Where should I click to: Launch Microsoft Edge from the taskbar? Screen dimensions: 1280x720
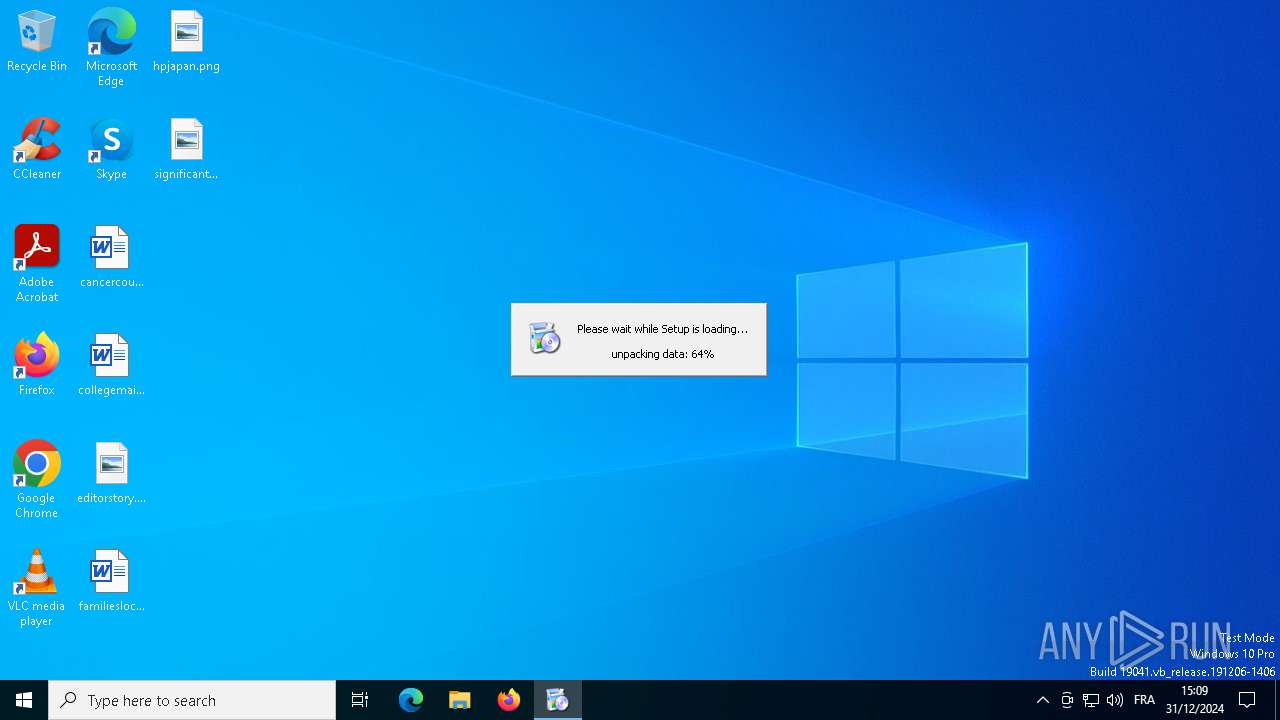tap(411, 700)
